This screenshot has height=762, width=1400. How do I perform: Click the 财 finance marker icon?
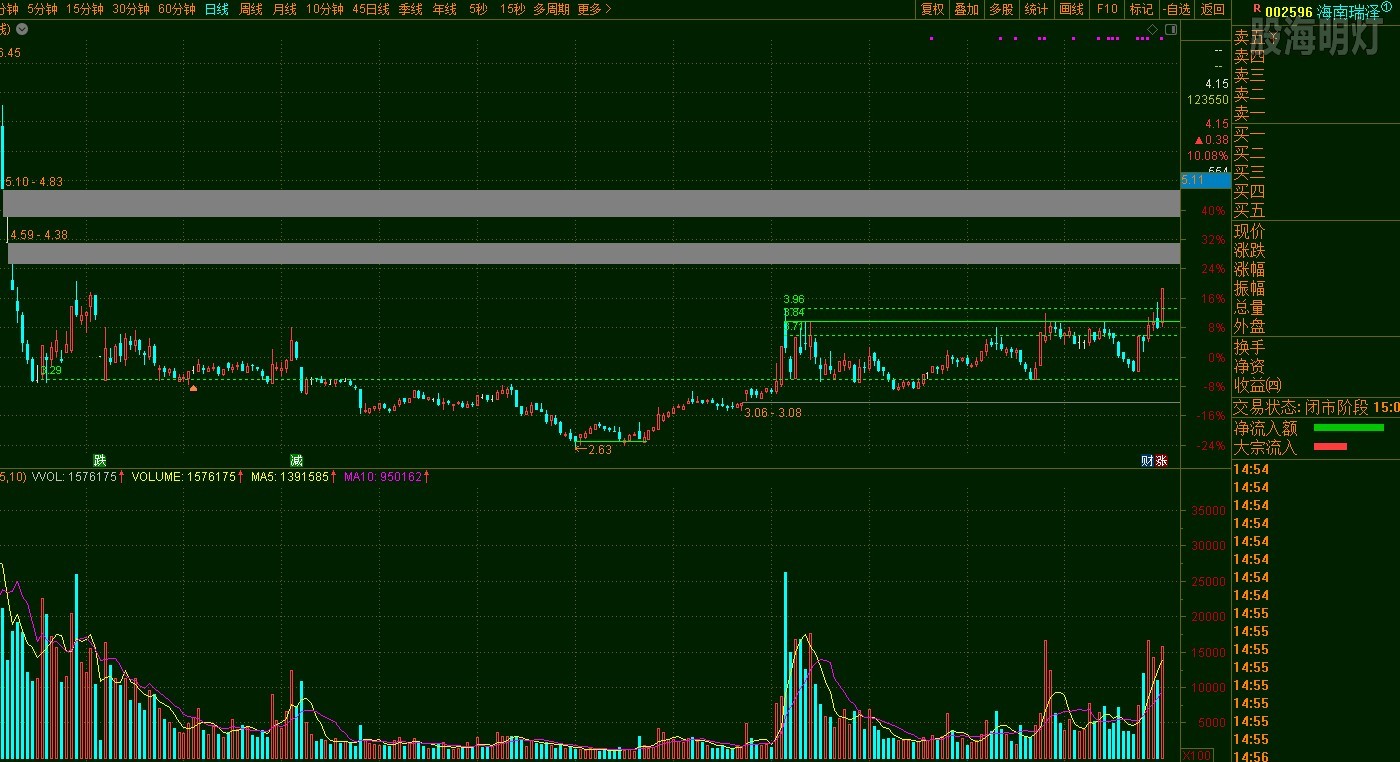coord(1147,461)
